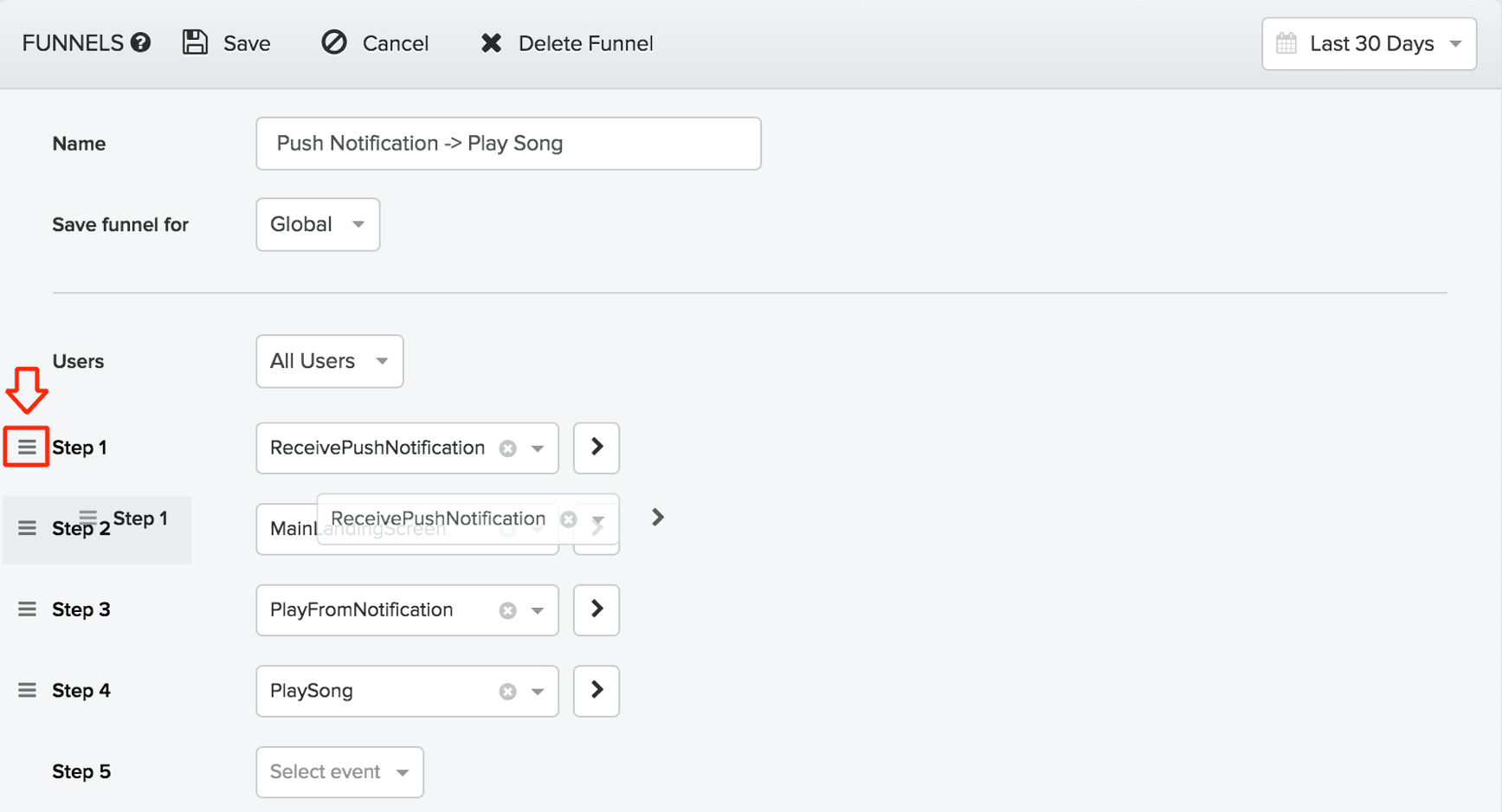Open the FUNNELS help question mark
Image resolution: width=1502 pixels, height=812 pixels.
141,42
